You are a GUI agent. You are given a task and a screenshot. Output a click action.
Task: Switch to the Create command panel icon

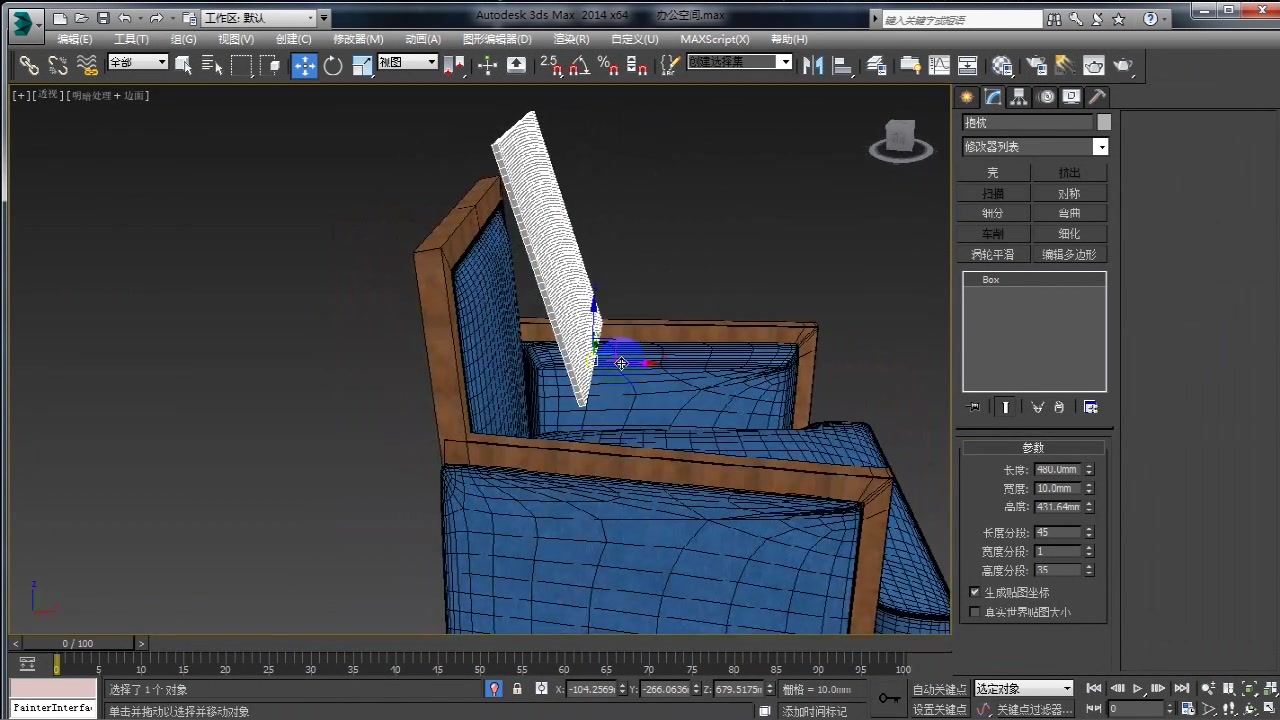click(x=966, y=96)
